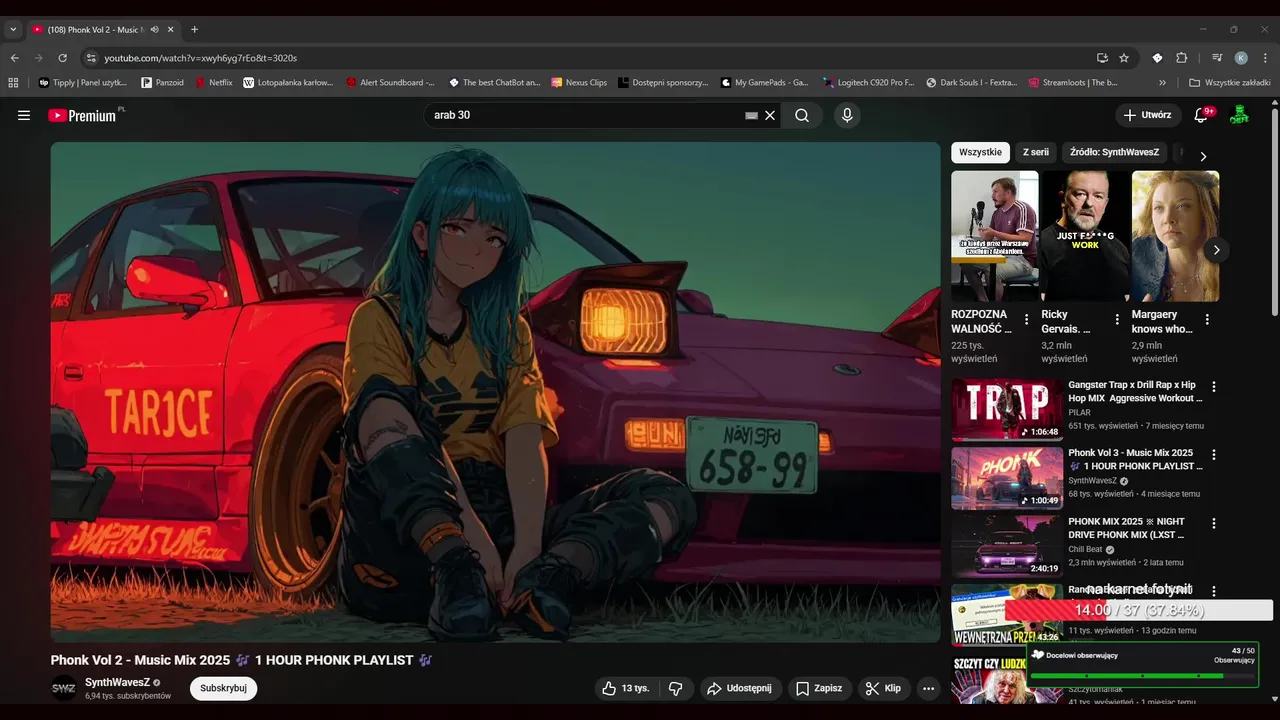The height and width of the screenshot is (720, 1280).
Task: Open SynthWavesZ channel avatar
Action: 64,688
